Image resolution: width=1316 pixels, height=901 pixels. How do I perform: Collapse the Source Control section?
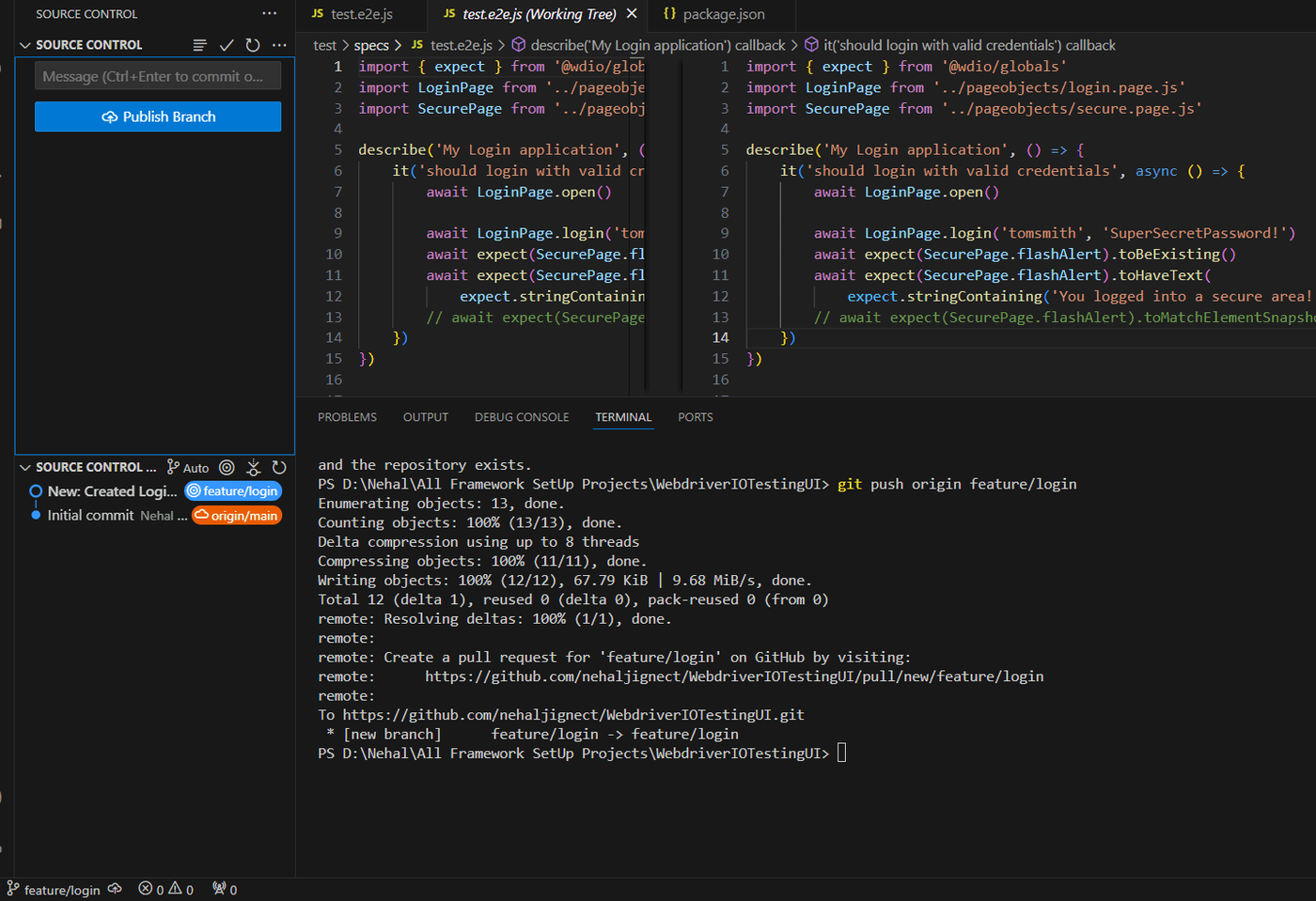25,45
